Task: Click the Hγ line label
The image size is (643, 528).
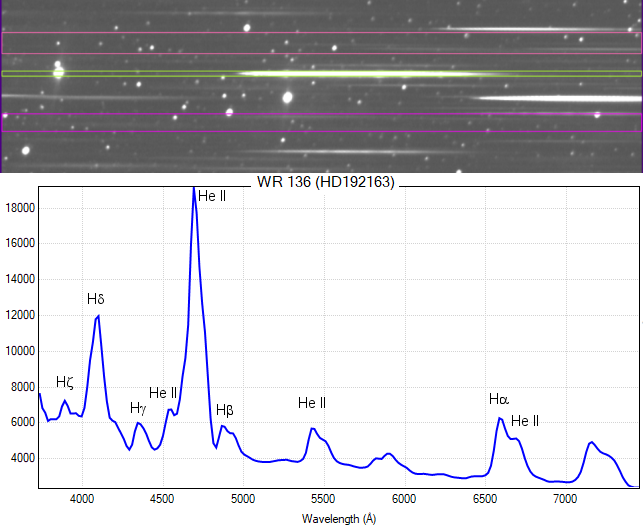Action: coord(138,408)
